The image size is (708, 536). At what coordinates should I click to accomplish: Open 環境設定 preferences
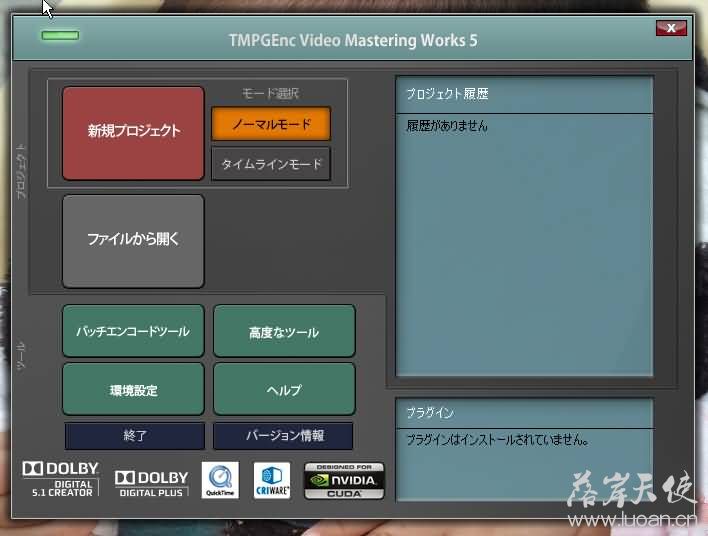(133, 389)
